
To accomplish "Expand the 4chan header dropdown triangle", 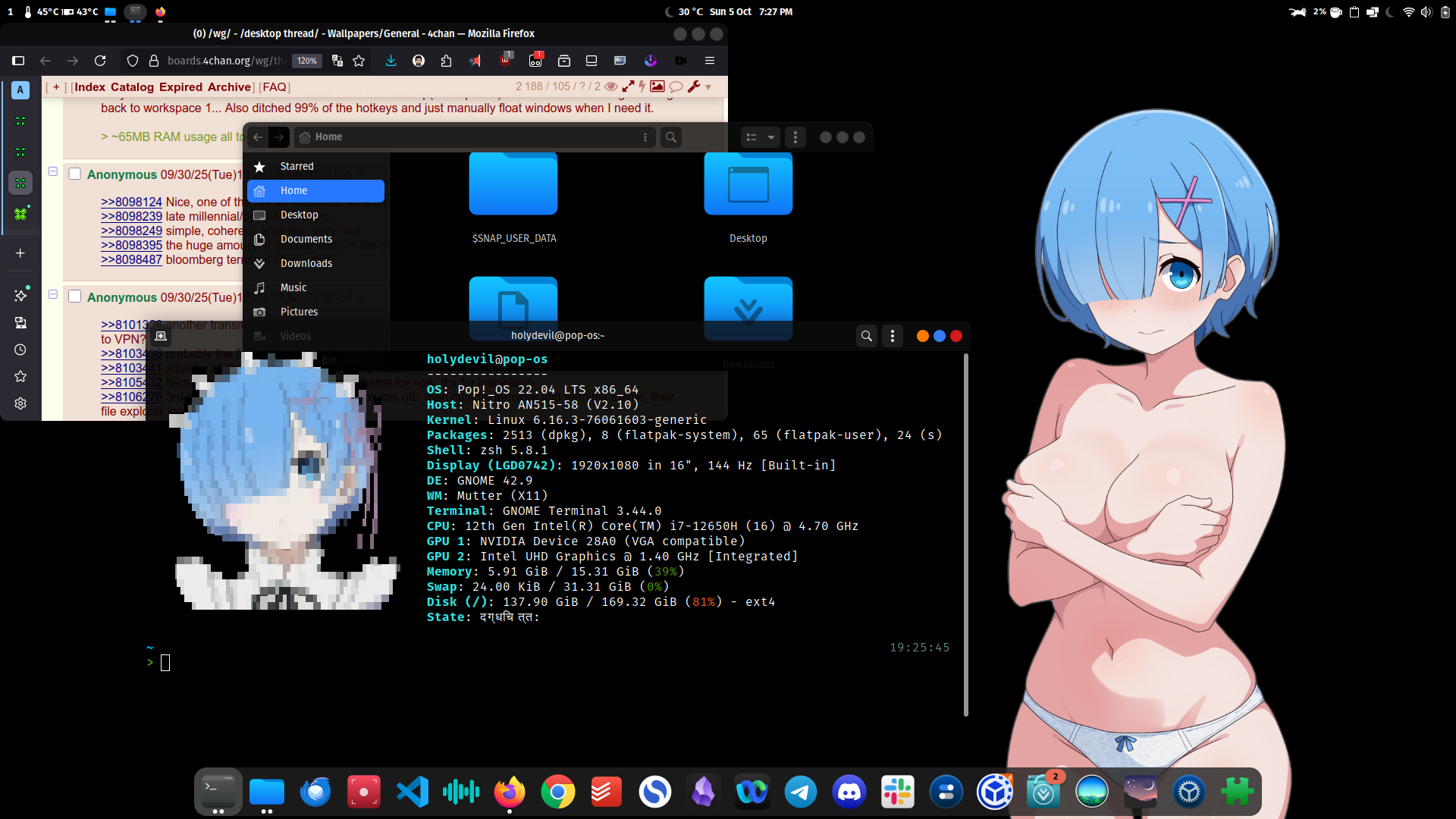I will tap(708, 87).
